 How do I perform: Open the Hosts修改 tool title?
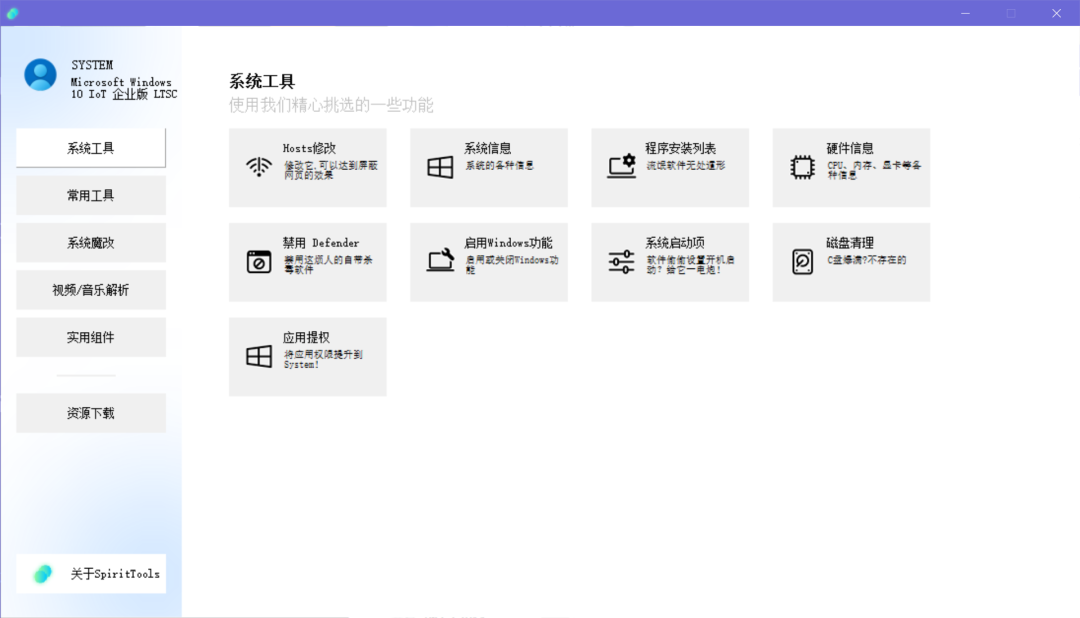click(x=309, y=148)
